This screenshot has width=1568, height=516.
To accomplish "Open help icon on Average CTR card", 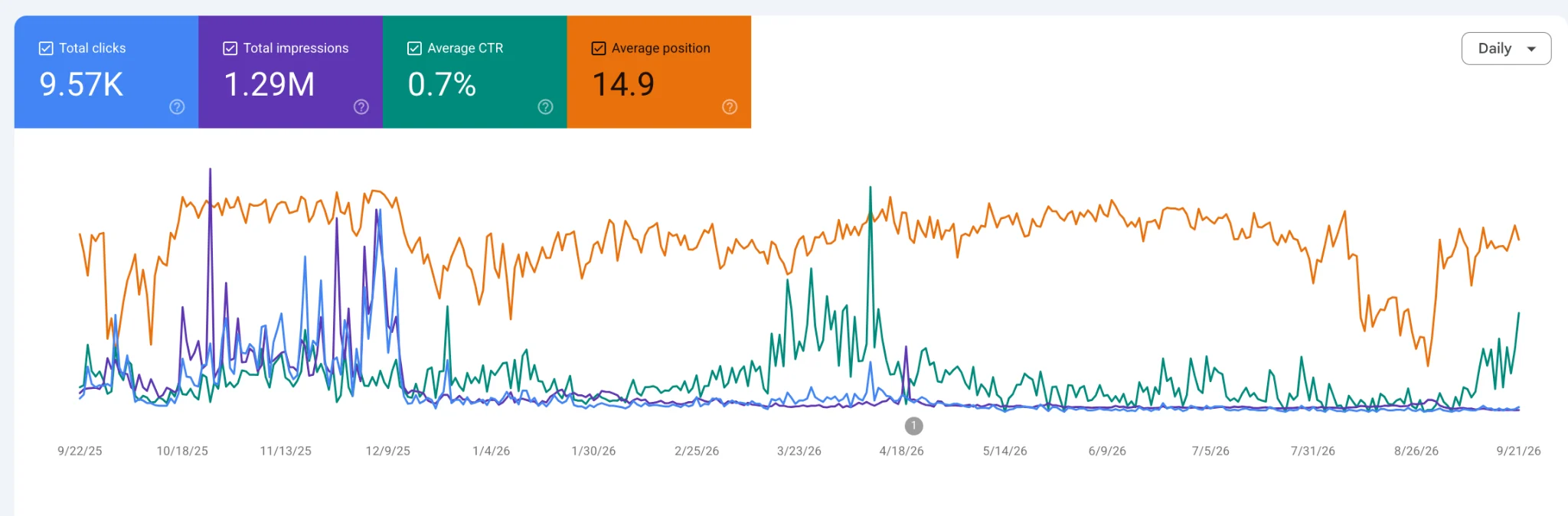I will point(546,107).
